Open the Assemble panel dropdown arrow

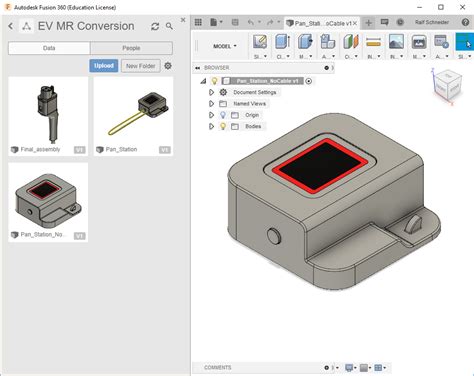click(333, 56)
